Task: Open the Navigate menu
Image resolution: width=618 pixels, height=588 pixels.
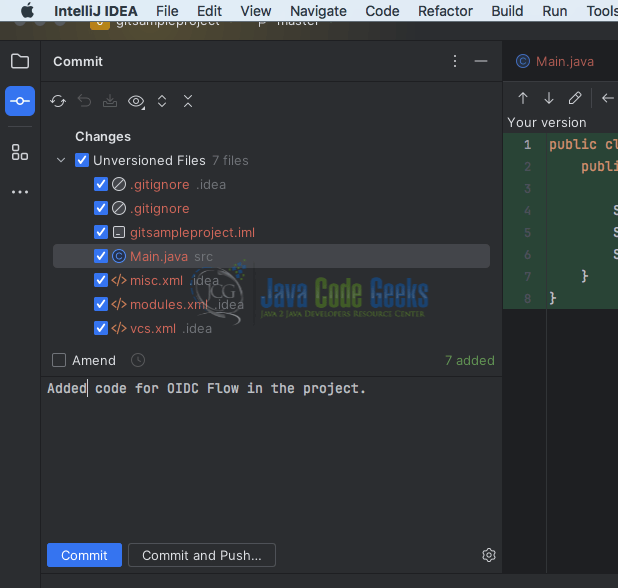Action: pyautogui.click(x=318, y=11)
